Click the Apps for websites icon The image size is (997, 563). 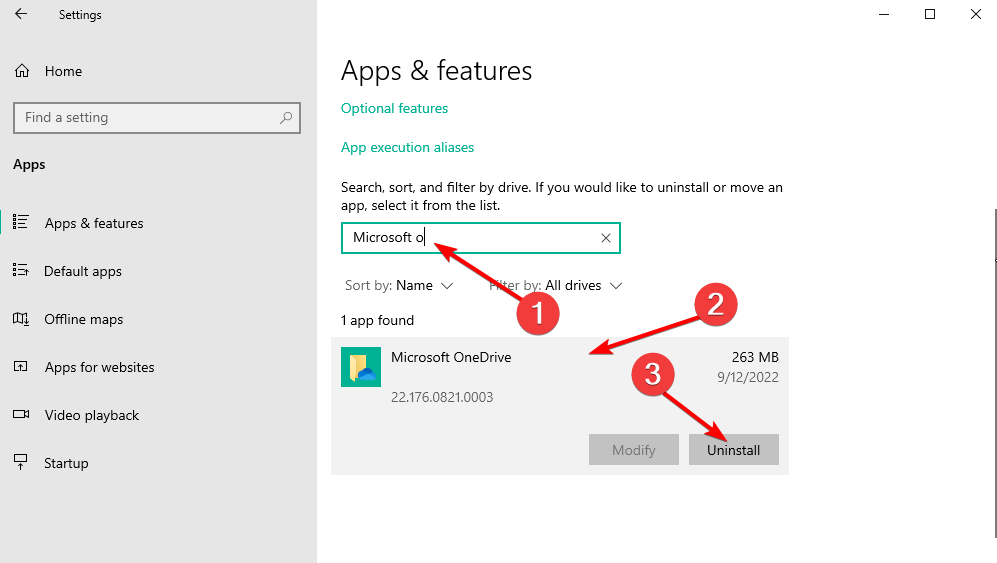pos(20,366)
